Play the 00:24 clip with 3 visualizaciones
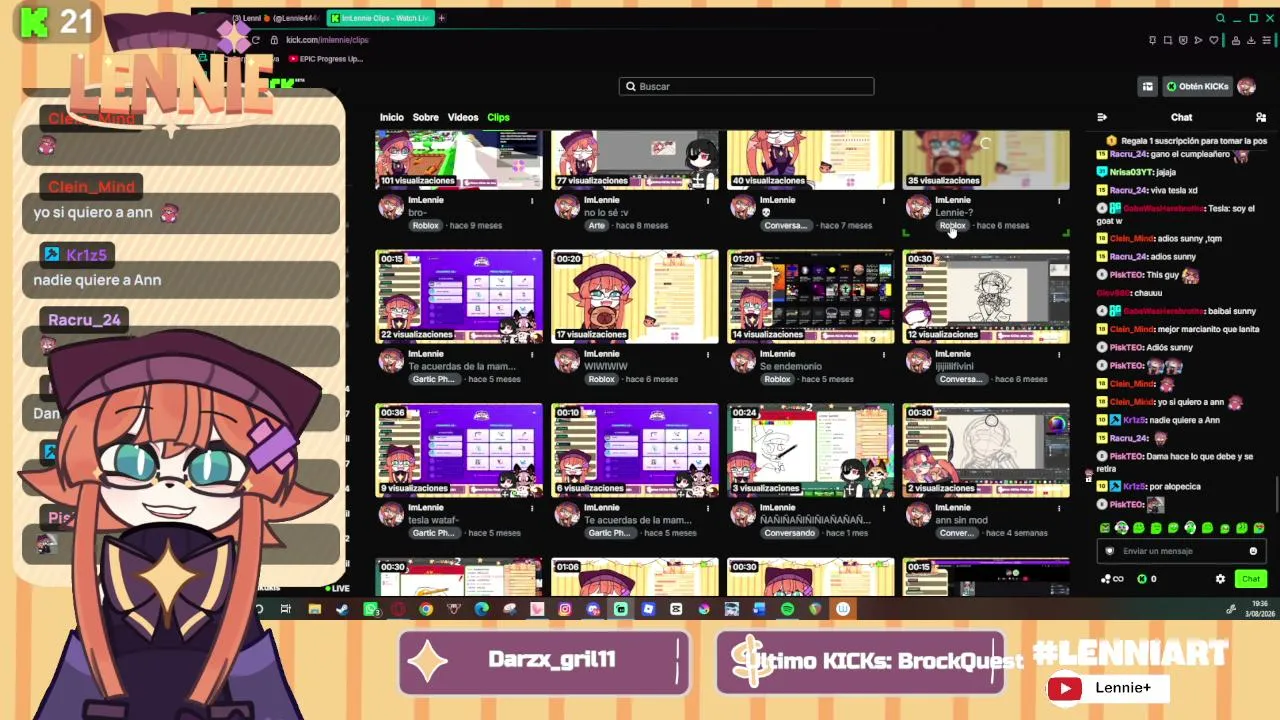Image resolution: width=1280 pixels, height=720 pixels. point(811,451)
